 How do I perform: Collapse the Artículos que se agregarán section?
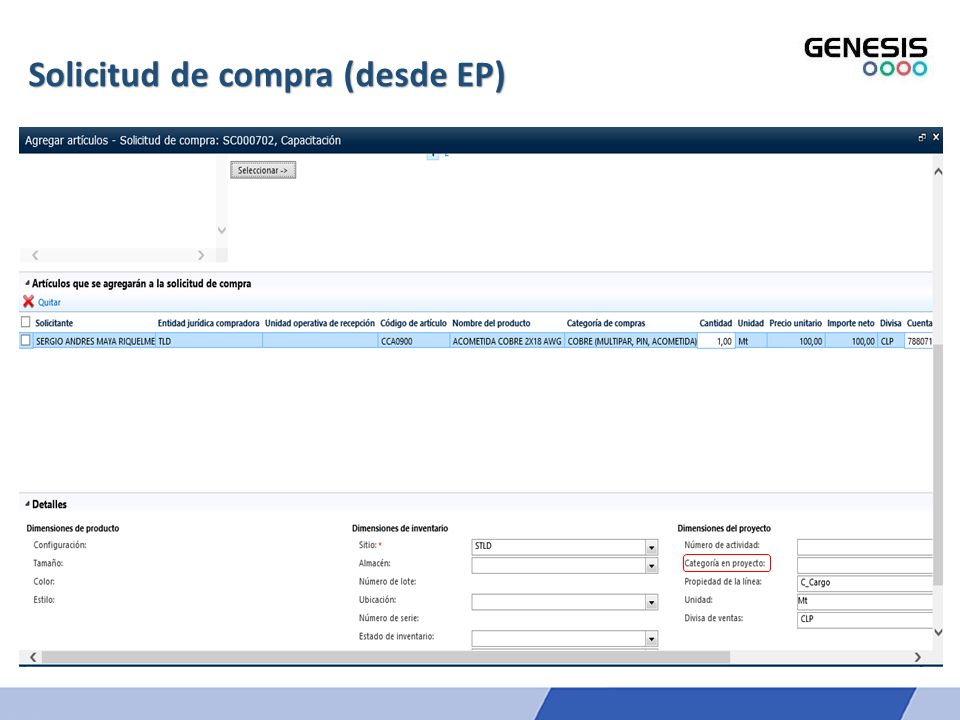tap(27, 283)
